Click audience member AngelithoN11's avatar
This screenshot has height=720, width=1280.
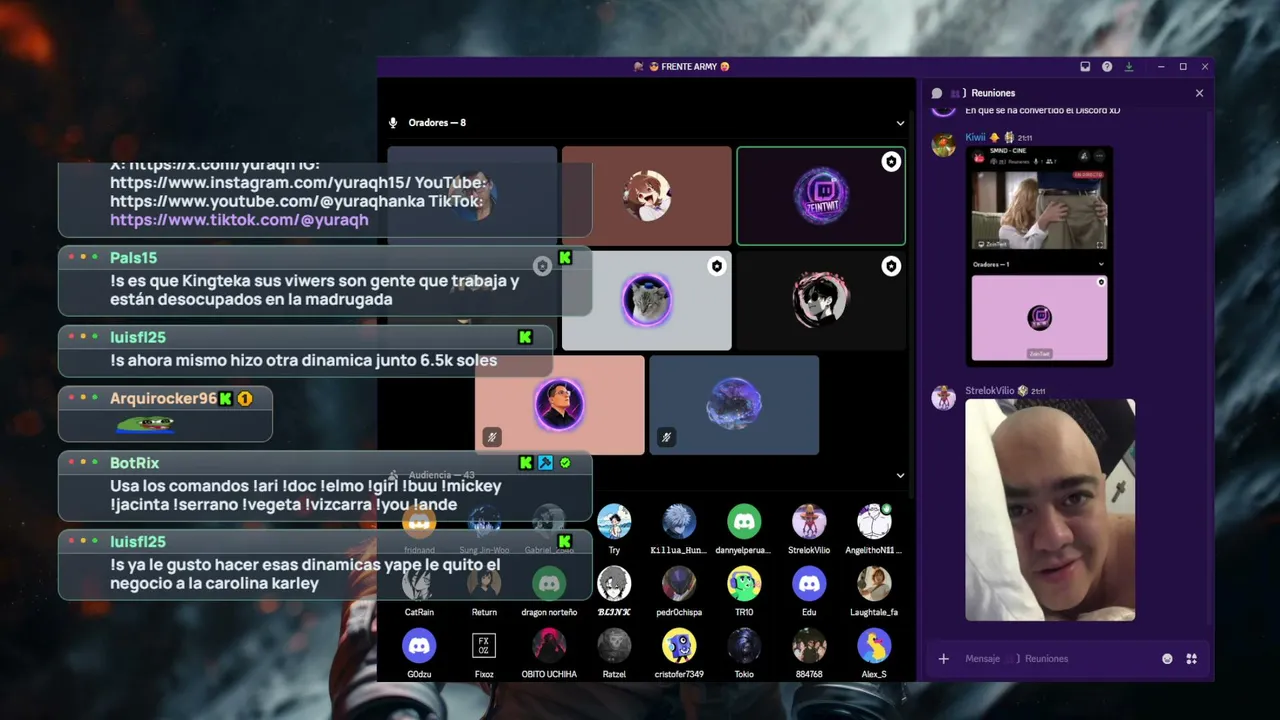tap(874, 521)
